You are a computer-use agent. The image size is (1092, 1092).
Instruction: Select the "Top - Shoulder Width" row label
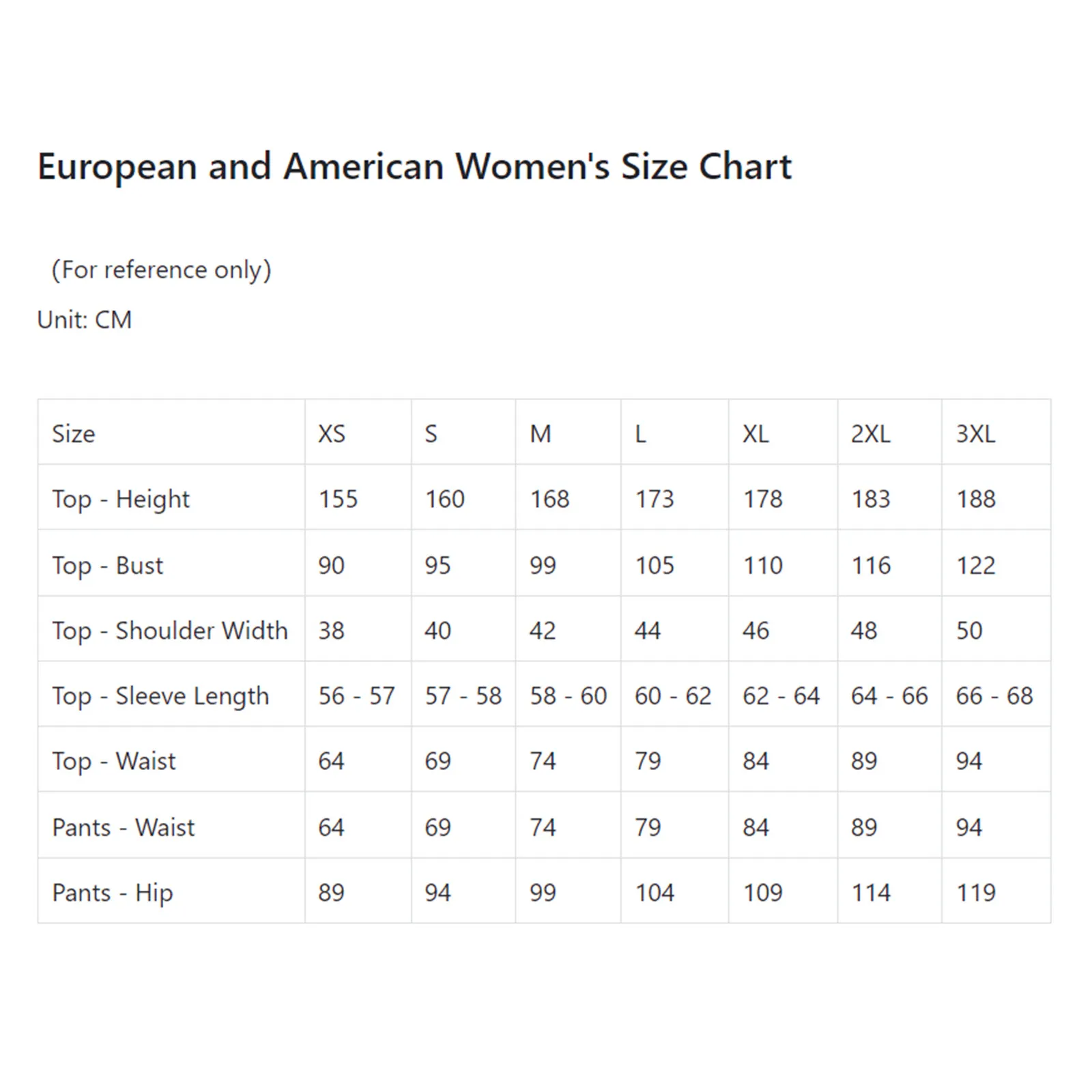tap(170, 631)
